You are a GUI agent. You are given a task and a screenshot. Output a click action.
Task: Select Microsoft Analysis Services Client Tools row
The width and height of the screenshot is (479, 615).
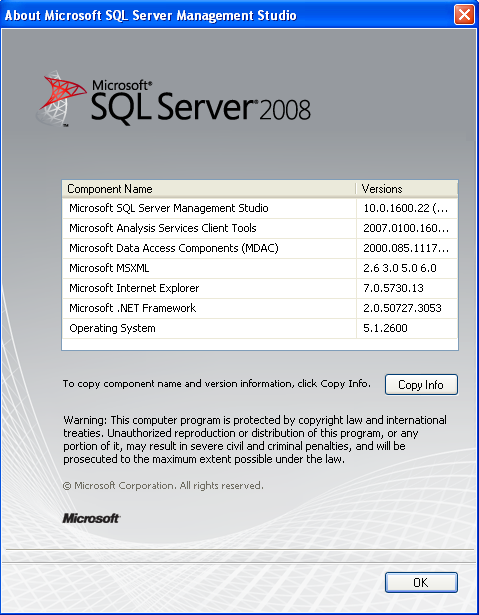point(260,228)
